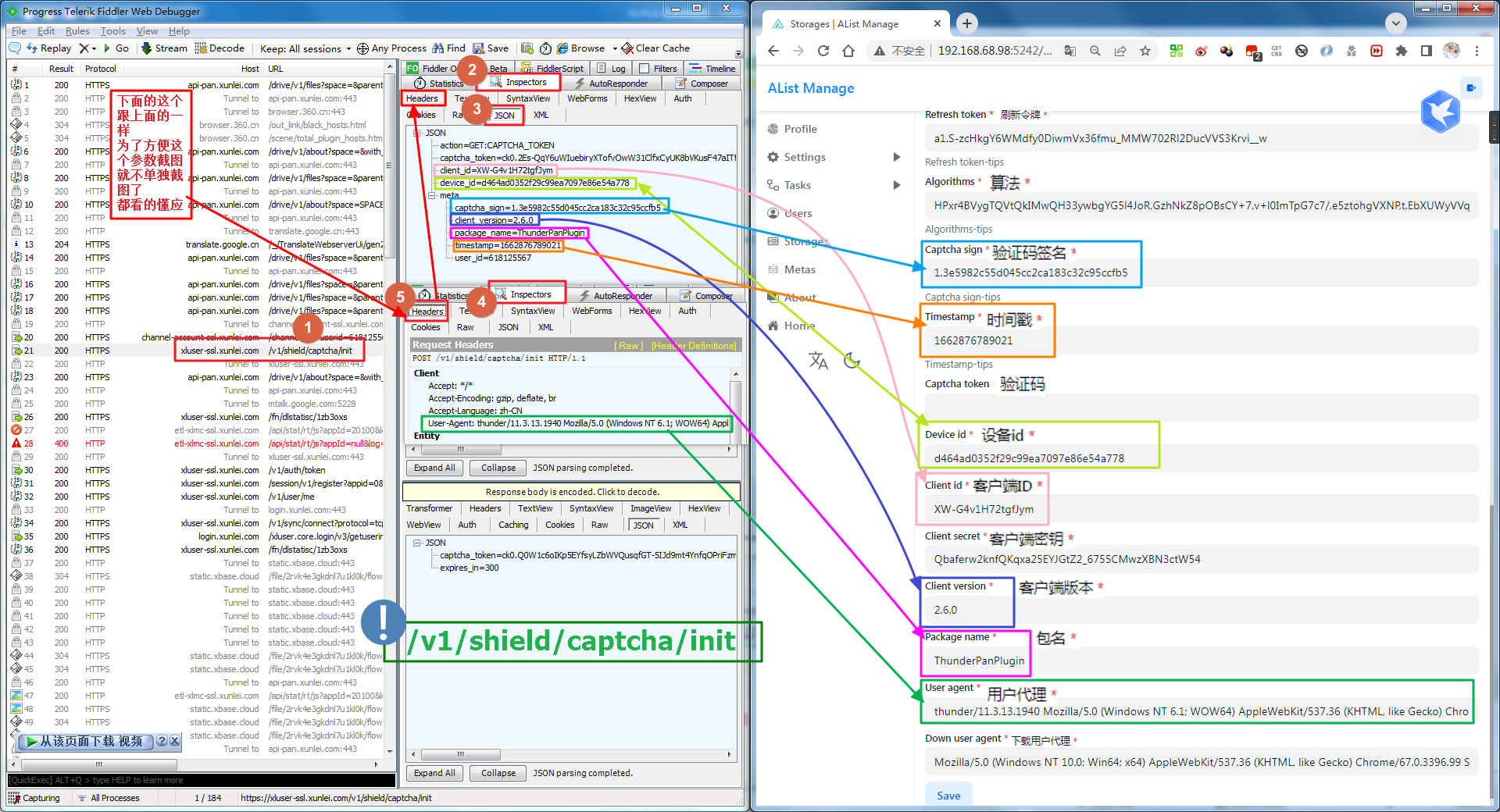Bookmark page with the star icon
This screenshot has width=1500, height=812.
click(1145, 51)
